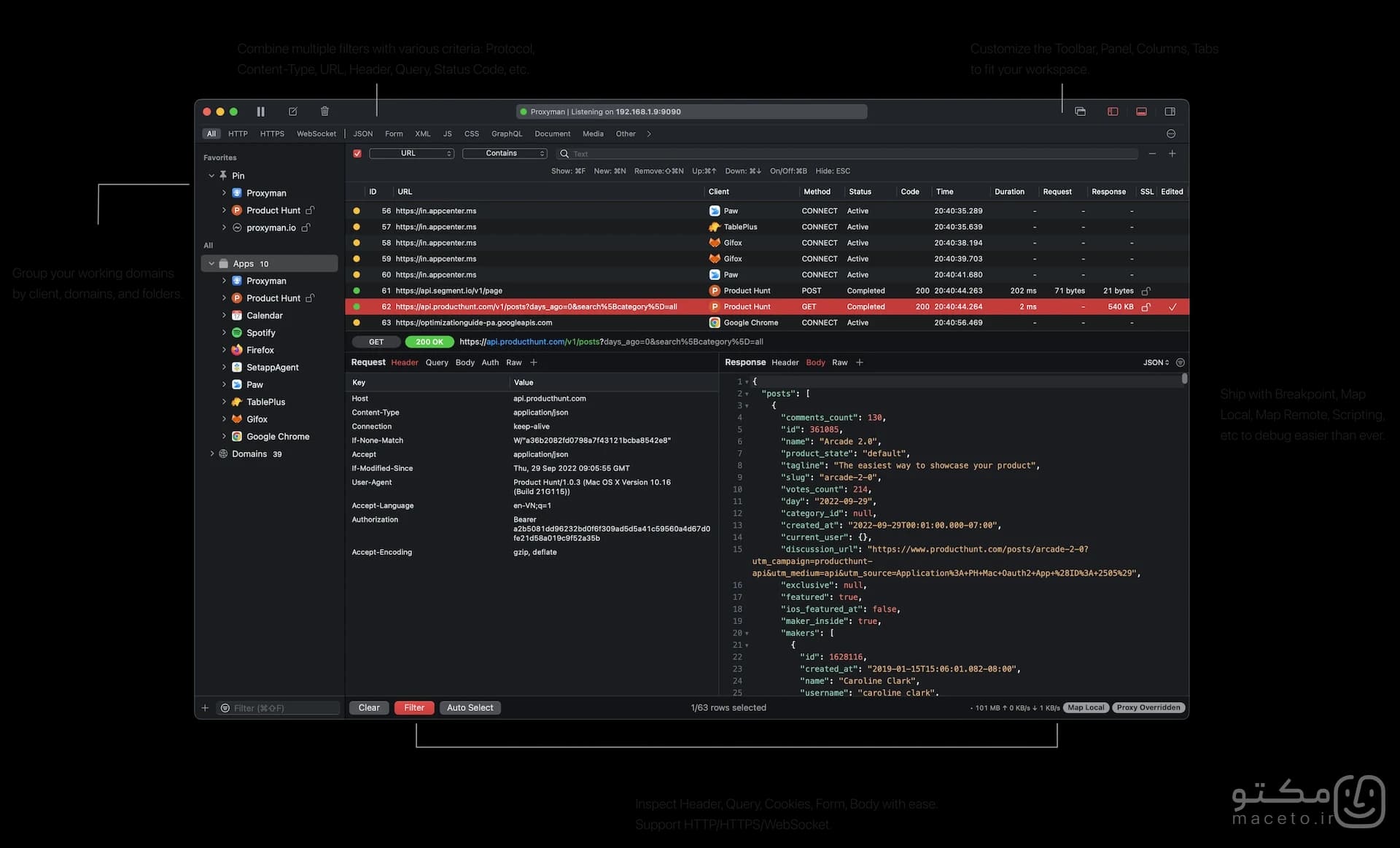The image size is (1400, 848).
Task: Click SSL lock icon on row 62
Action: tap(1146, 307)
